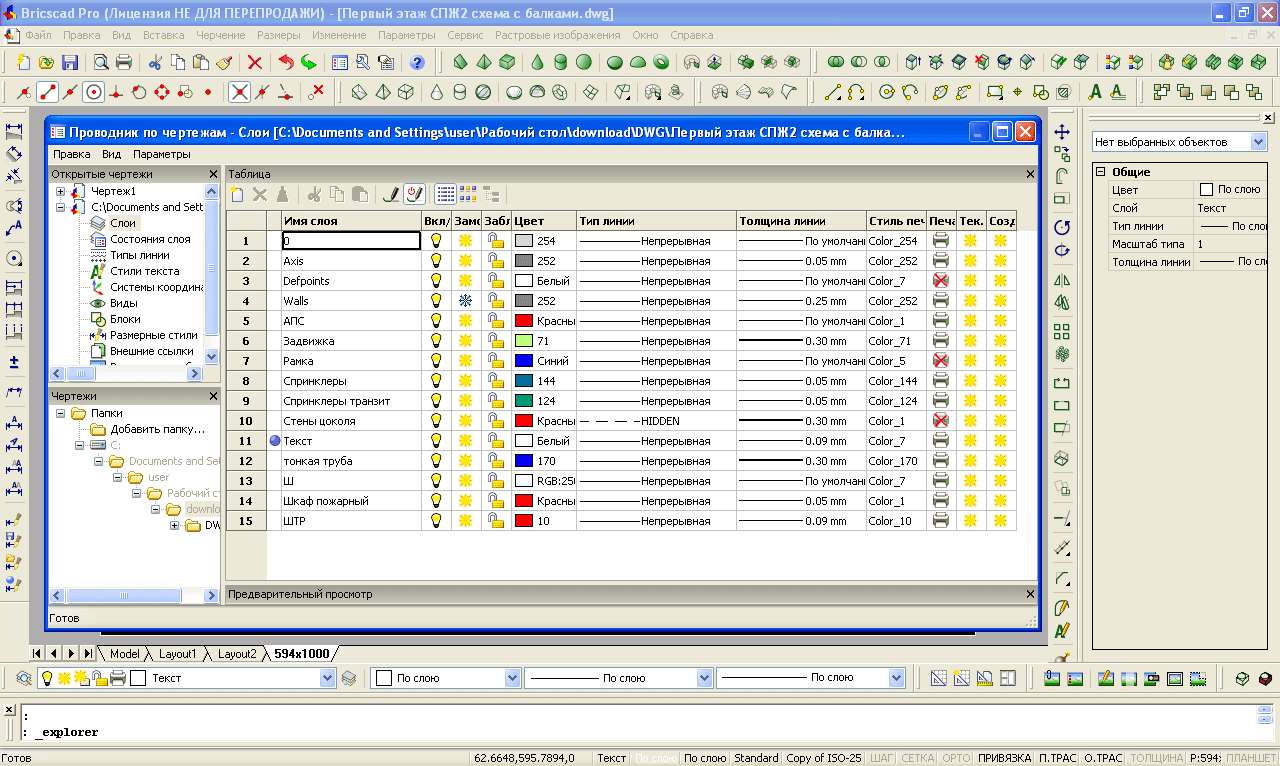Open the Параметры menu in the explorer window
1280x766 pixels.
[x=161, y=154]
